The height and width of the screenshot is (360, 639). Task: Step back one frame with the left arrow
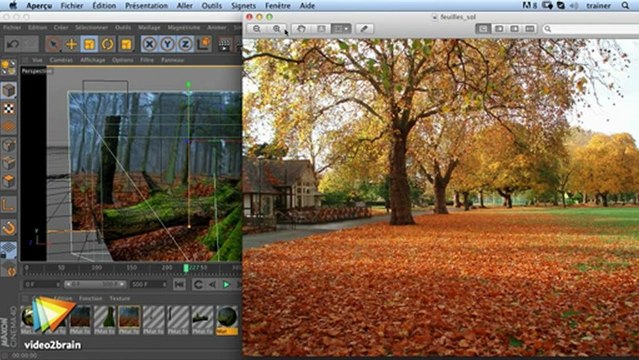(212, 285)
